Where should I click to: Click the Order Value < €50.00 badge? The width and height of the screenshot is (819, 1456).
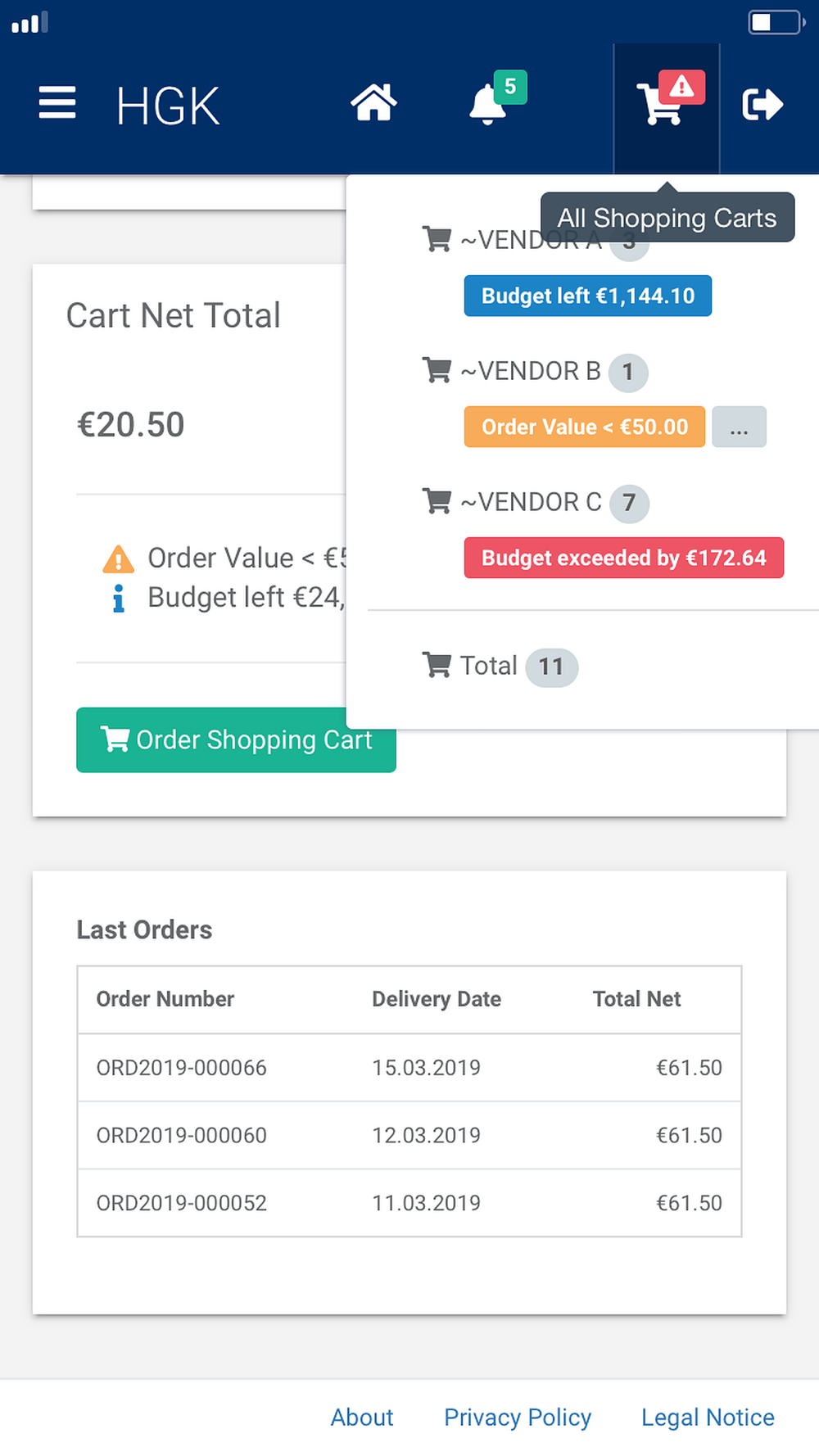pos(584,427)
